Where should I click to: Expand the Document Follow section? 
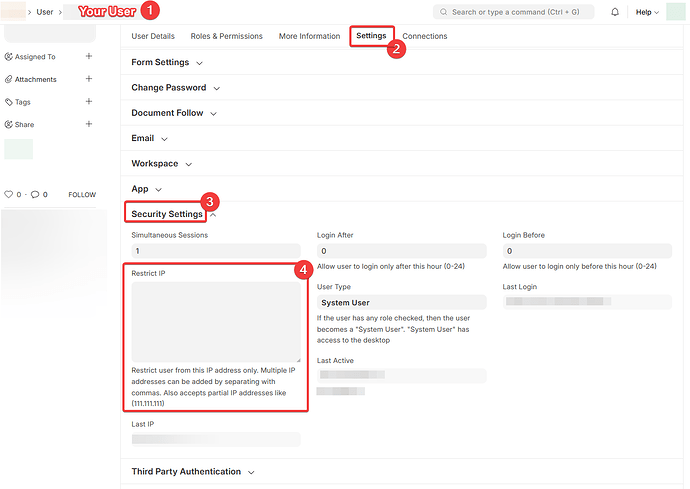tap(174, 113)
